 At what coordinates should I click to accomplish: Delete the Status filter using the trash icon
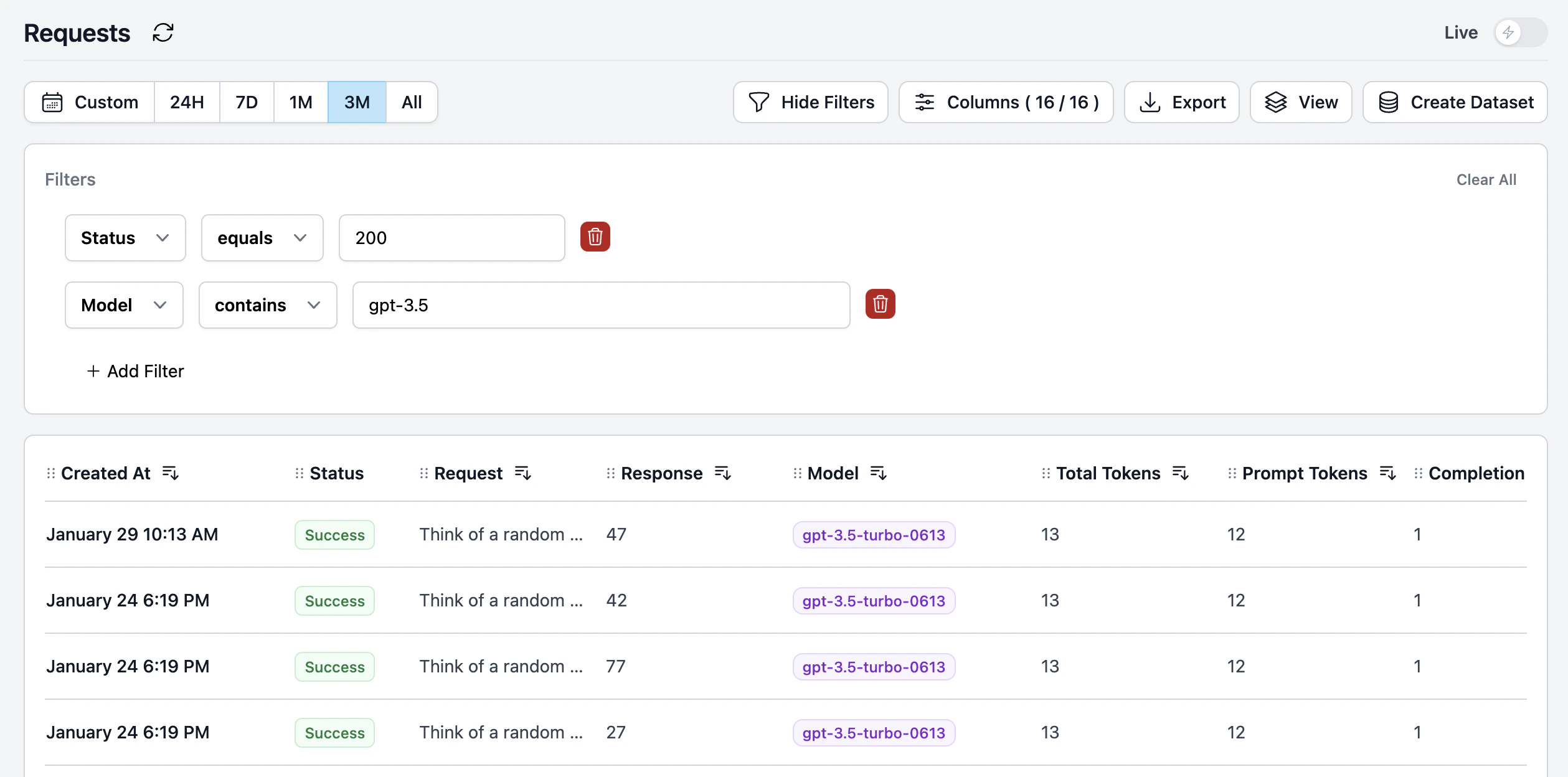tap(595, 237)
